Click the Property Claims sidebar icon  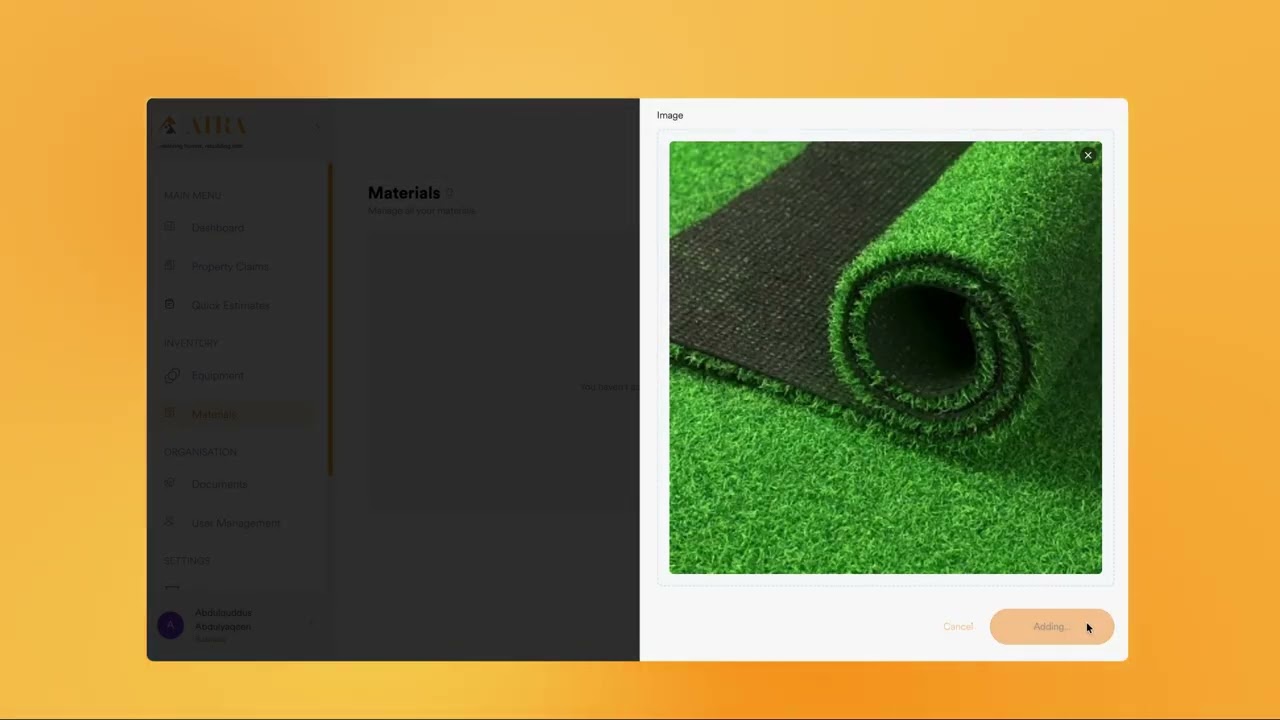click(170, 266)
